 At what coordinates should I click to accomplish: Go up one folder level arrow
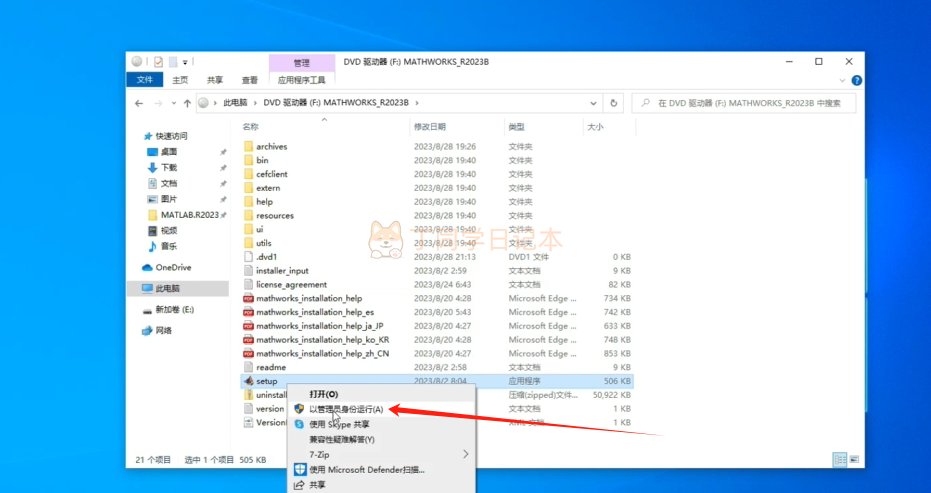pos(187,103)
